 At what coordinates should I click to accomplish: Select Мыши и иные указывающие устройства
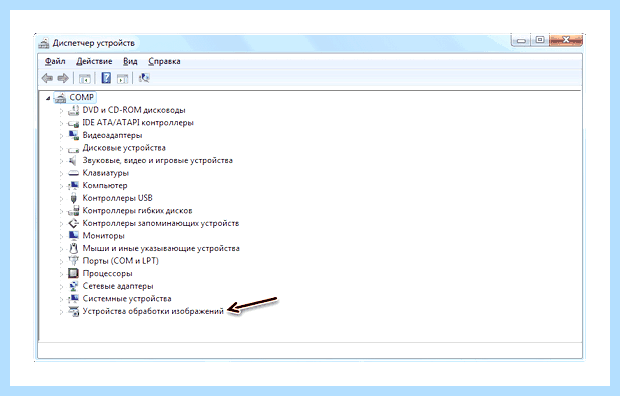tap(161, 248)
